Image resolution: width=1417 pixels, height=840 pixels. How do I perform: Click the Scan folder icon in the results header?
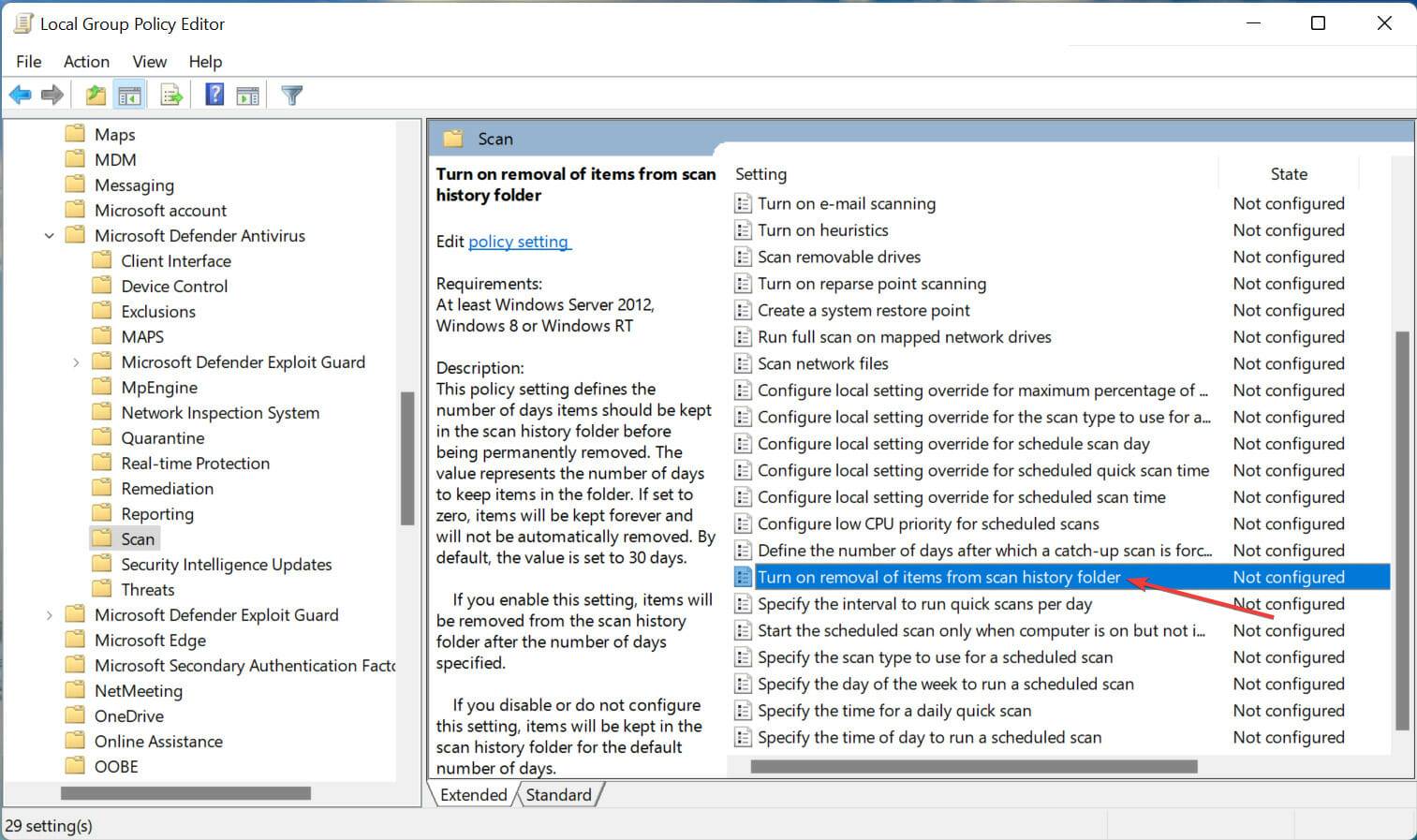[452, 138]
